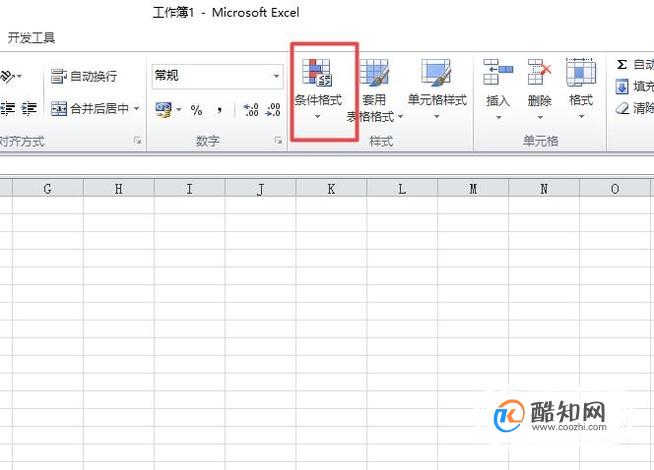This screenshot has height=470, width=654.
Task: Click Decrease Decimal icon
Action: click(x=273, y=110)
